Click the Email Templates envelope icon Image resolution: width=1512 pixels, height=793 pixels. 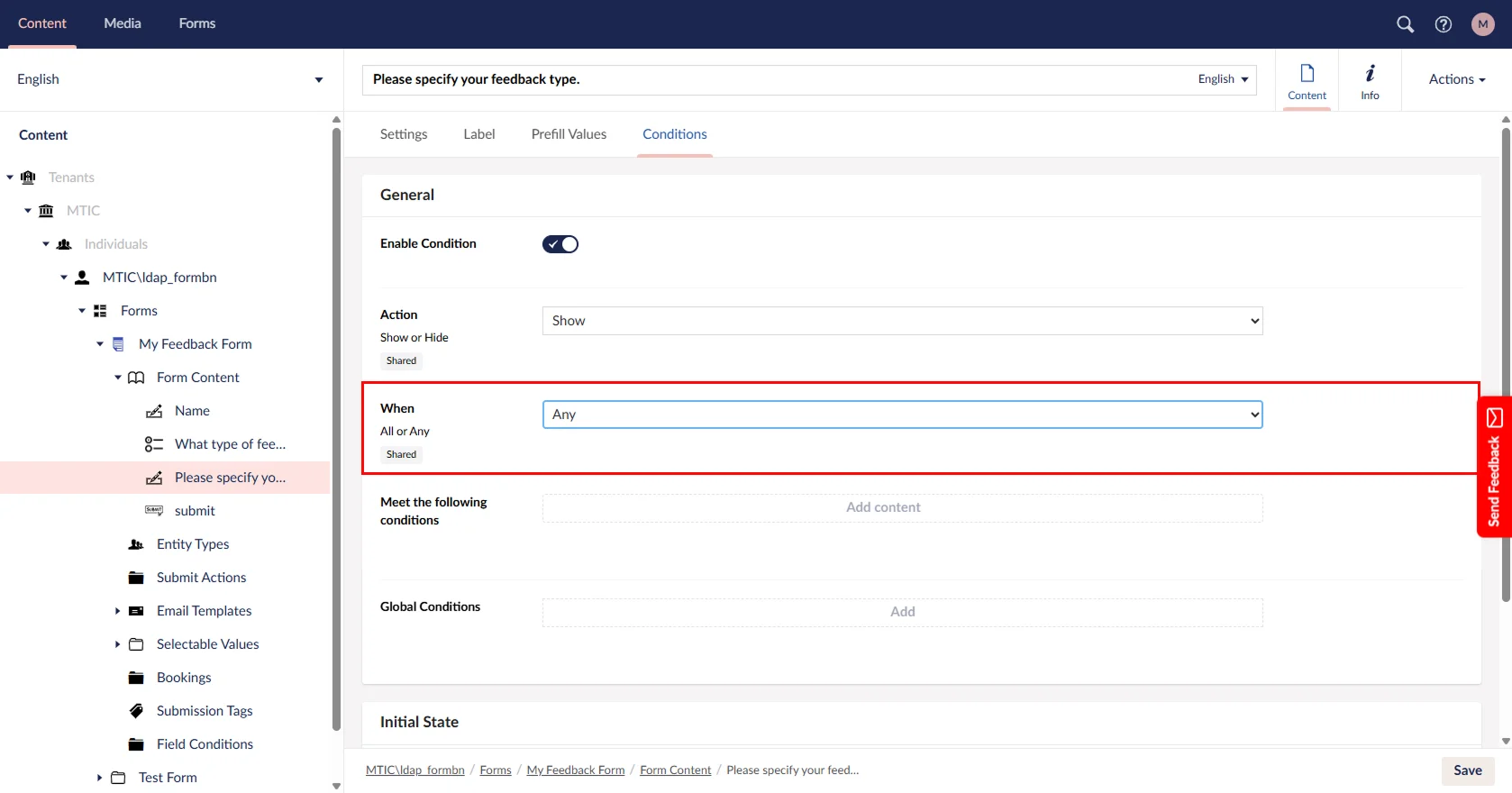coord(136,611)
